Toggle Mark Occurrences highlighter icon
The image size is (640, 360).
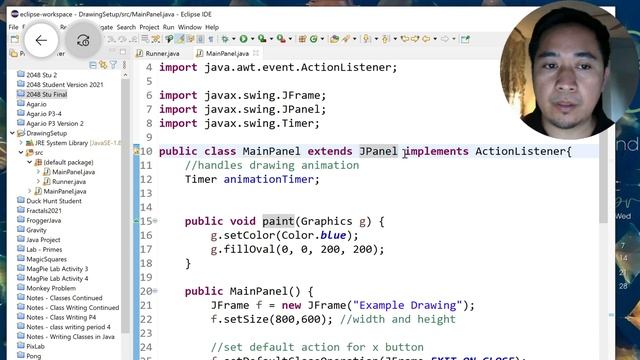[180, 39]
